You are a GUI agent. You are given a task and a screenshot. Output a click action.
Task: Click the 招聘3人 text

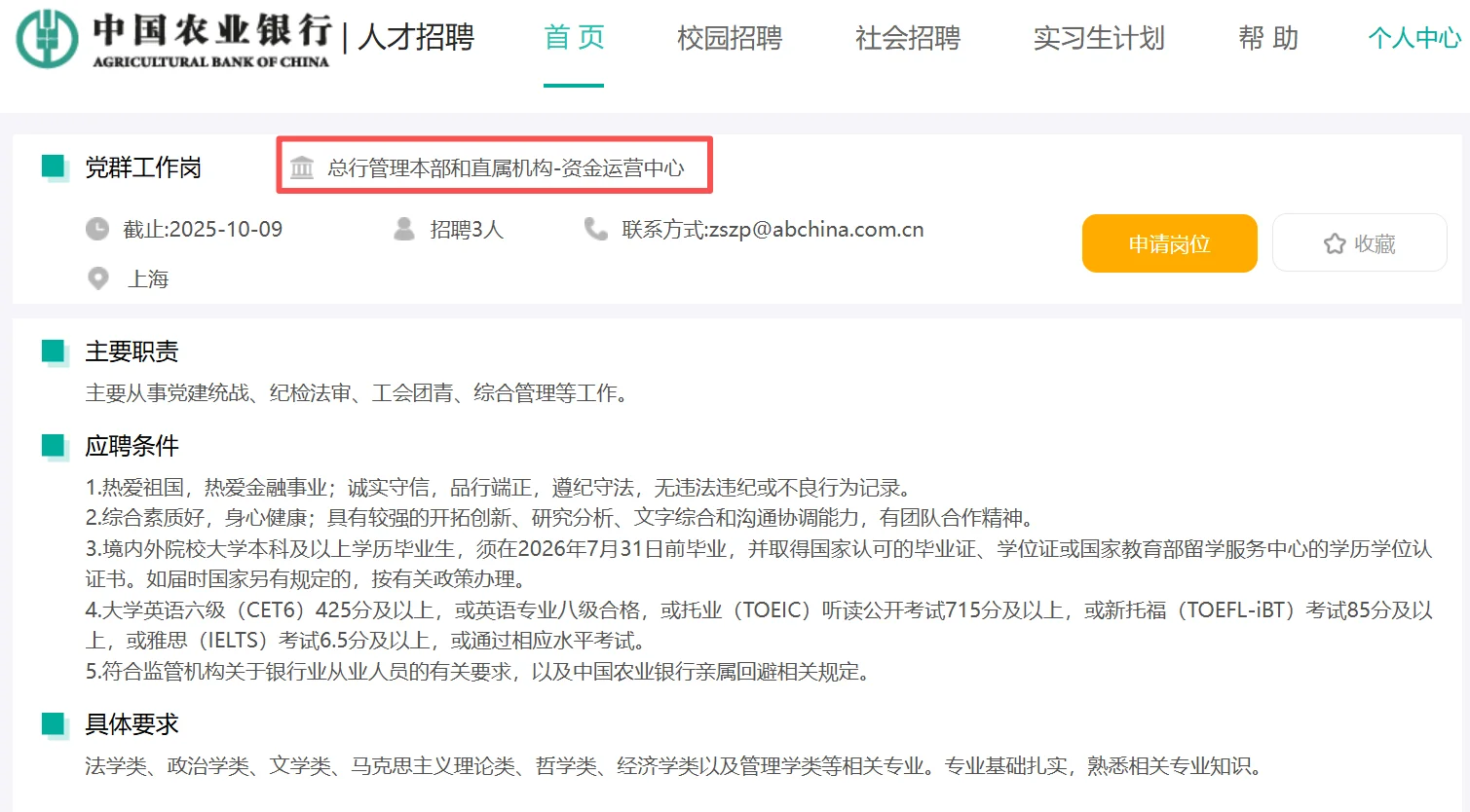[467, 230]
